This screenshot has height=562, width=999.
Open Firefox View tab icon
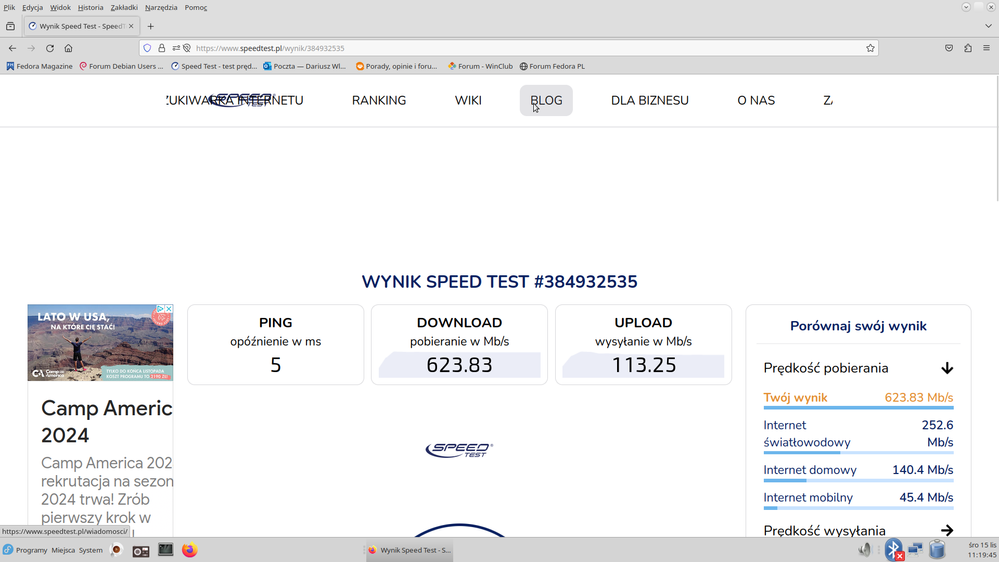[x=10, y=26]
